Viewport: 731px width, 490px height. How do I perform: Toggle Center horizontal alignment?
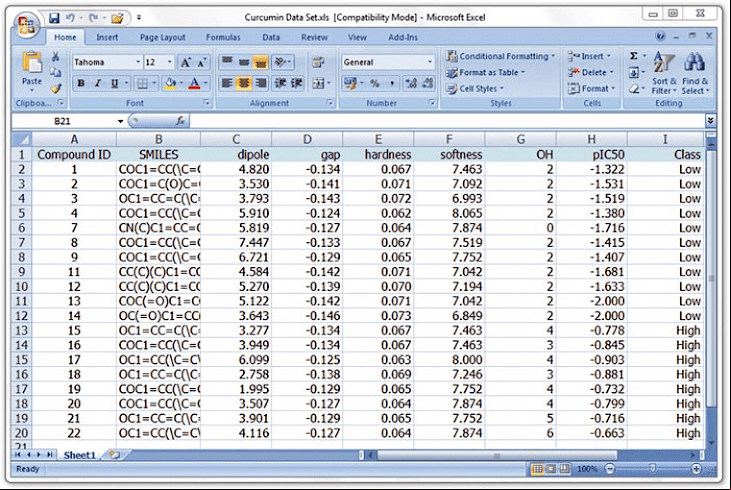[x=244, y=83]
